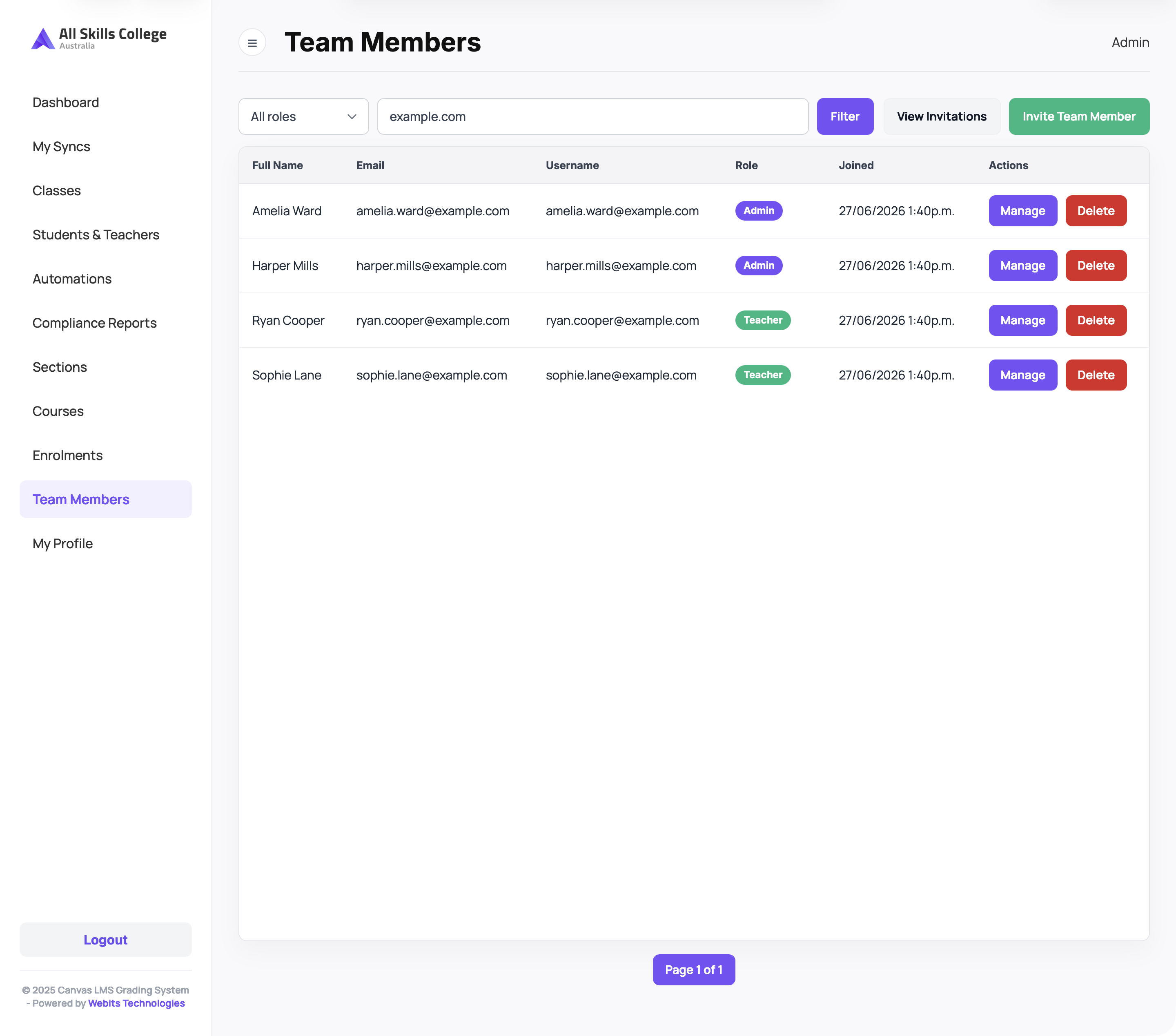Viewport: 1176px width, 1036px height.
Task: Manage Amelia Ward's account
Action: [1022, 211]
